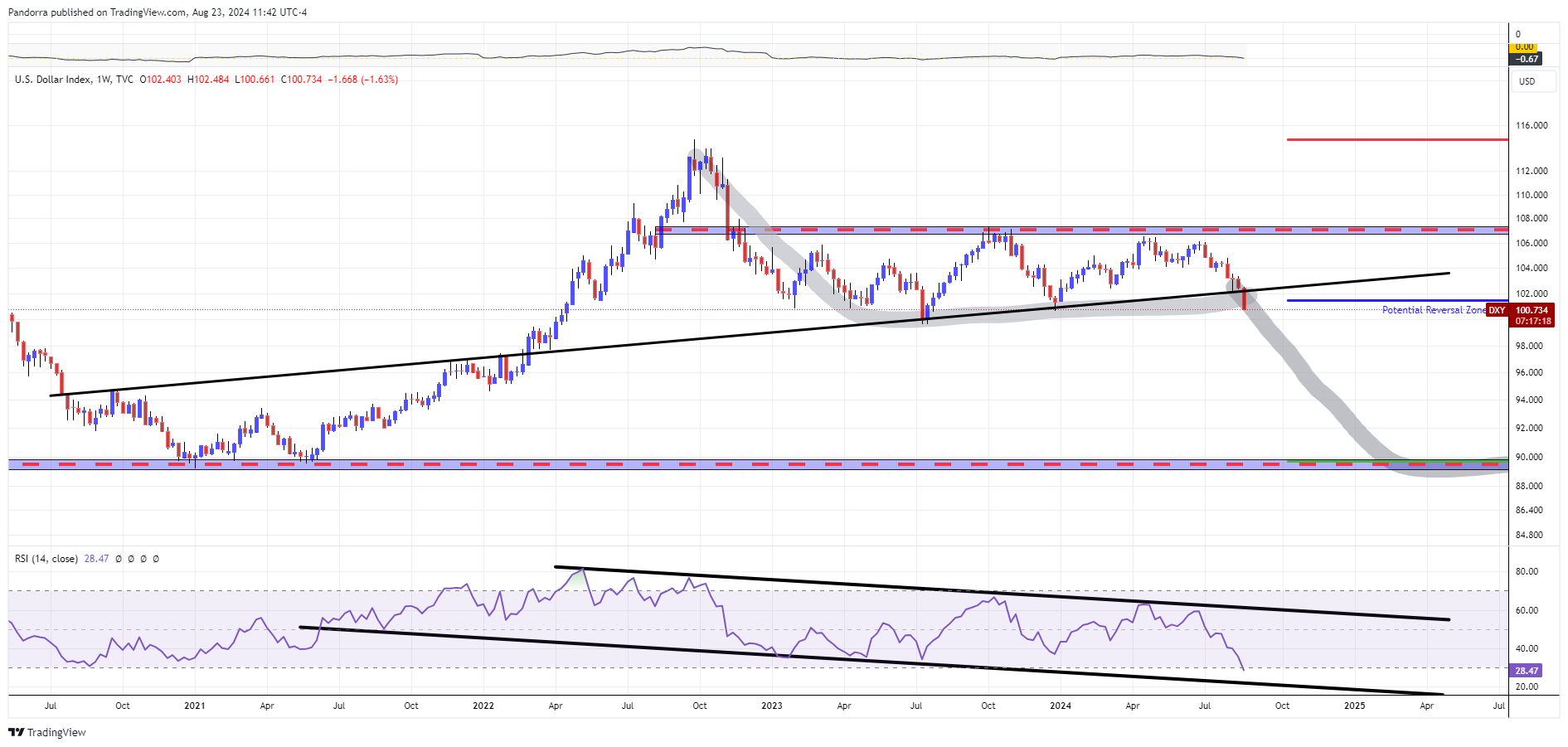
Task: Click the 84.800 price axis label
Action: pyautogui.click(x=1529, y=535)
